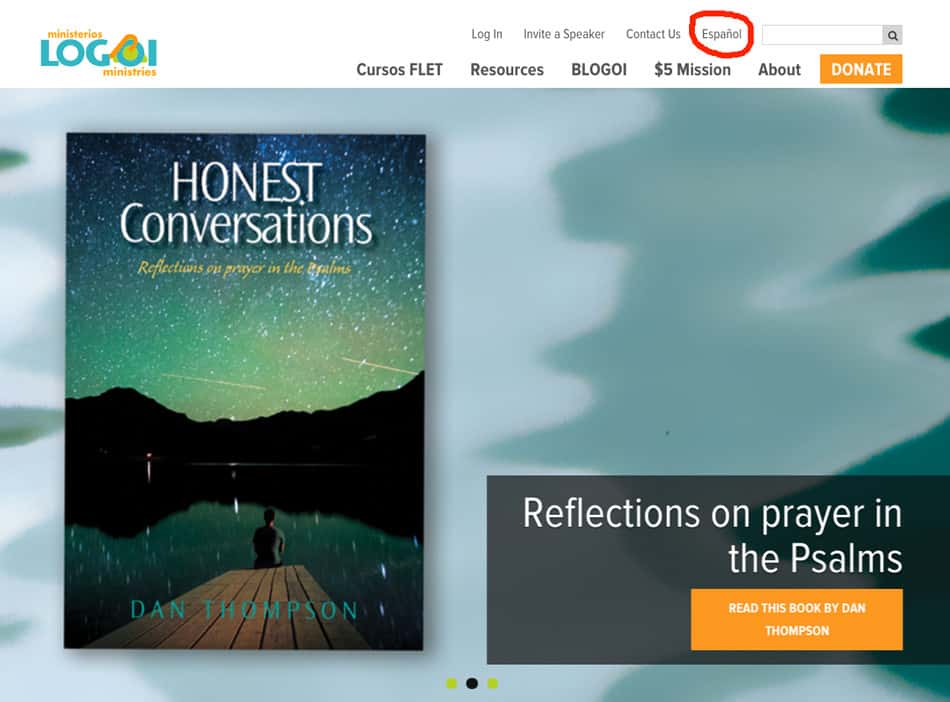Click the search magnifier icon
Screen dimensions: 950x702
892,35
